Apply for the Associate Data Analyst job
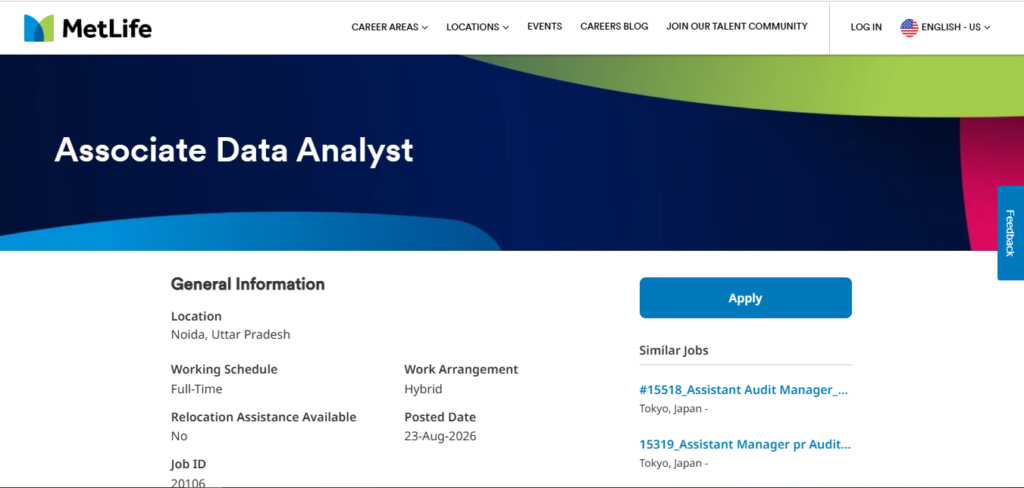This screenshot has height=488, width=1024. [745, 298]
